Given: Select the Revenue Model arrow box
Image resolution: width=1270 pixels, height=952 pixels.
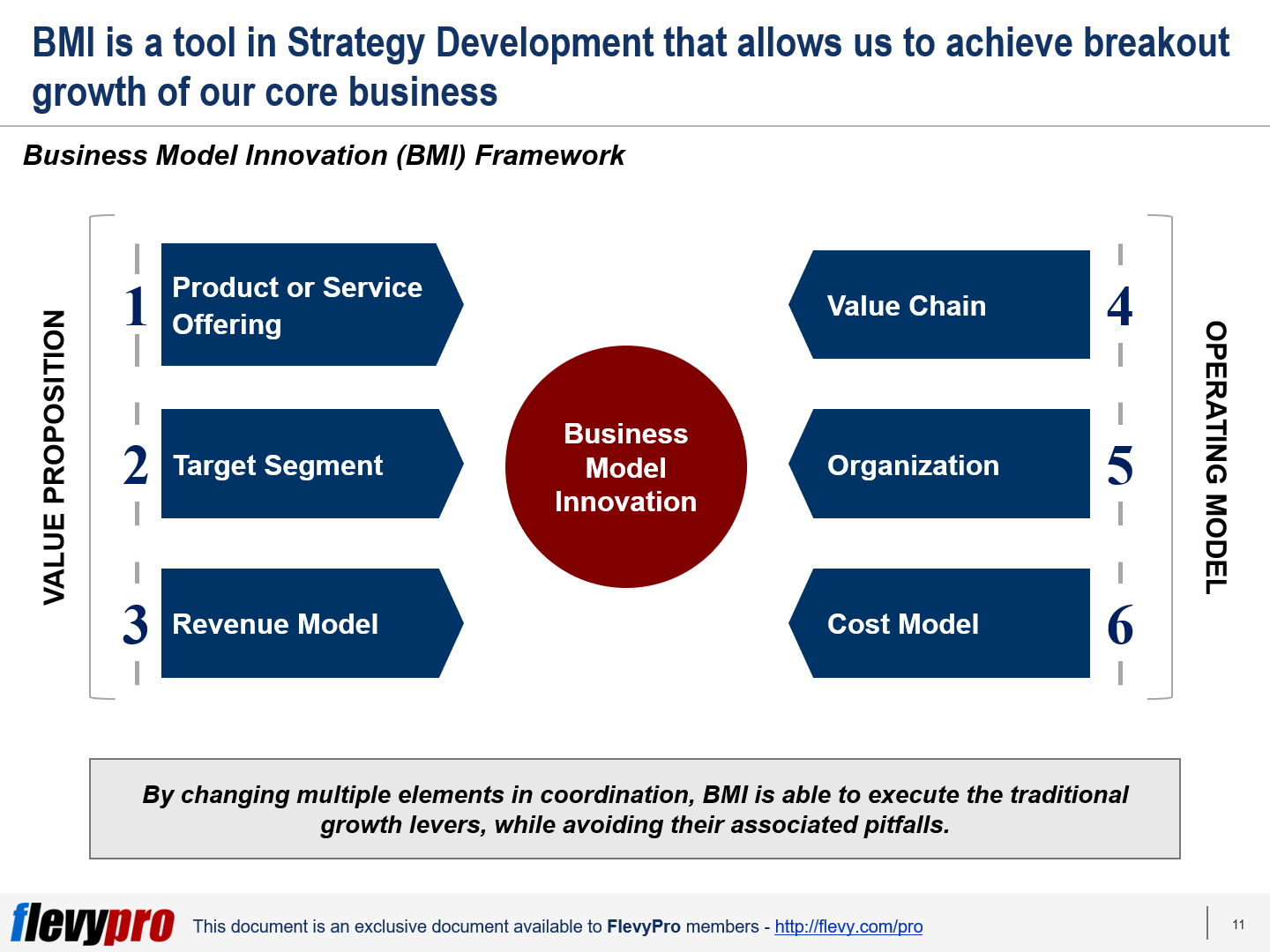Looking at the screenshot, I should (x=312, y=623).
